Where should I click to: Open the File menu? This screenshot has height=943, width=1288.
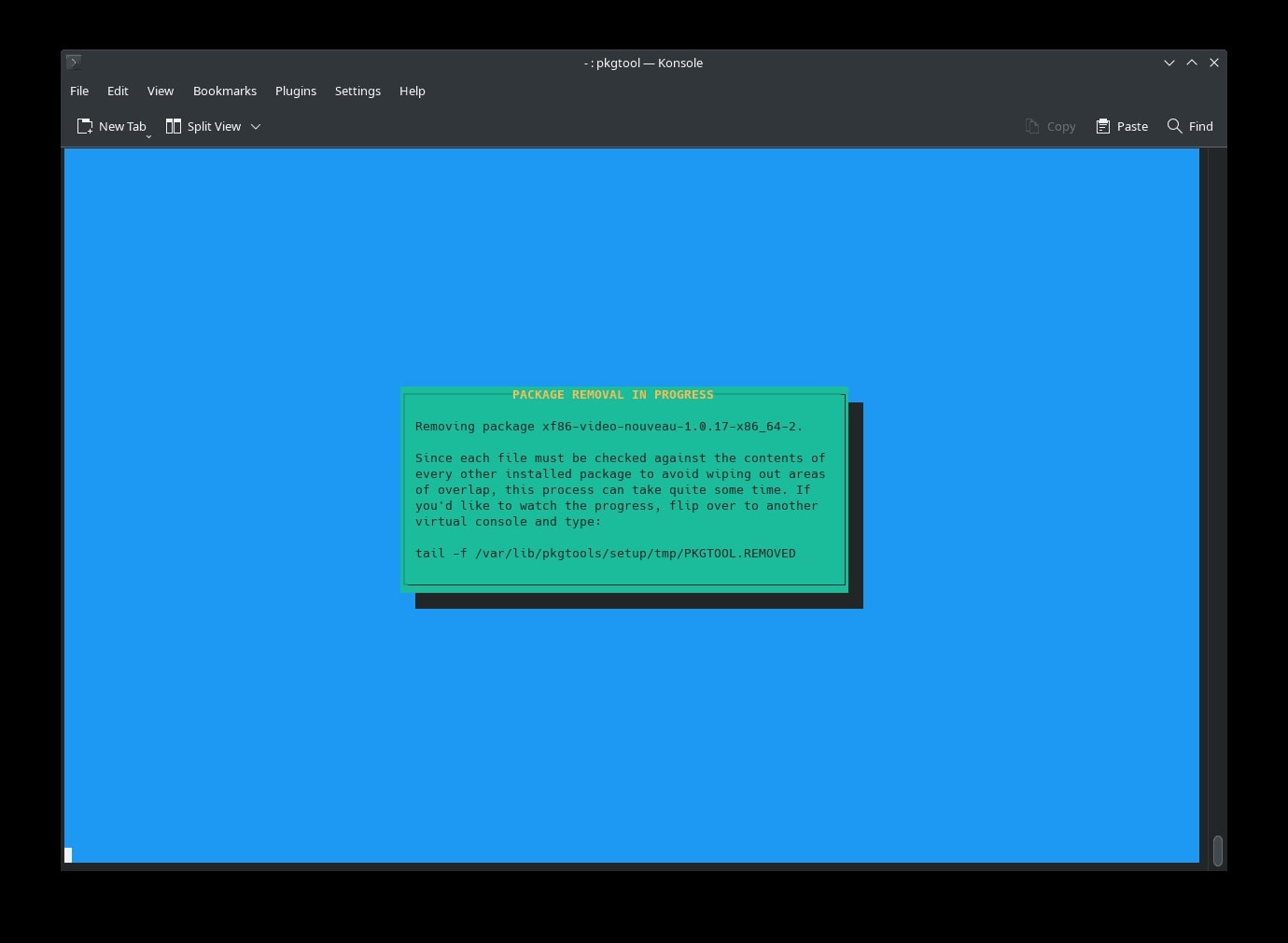[x=79, y=91]
